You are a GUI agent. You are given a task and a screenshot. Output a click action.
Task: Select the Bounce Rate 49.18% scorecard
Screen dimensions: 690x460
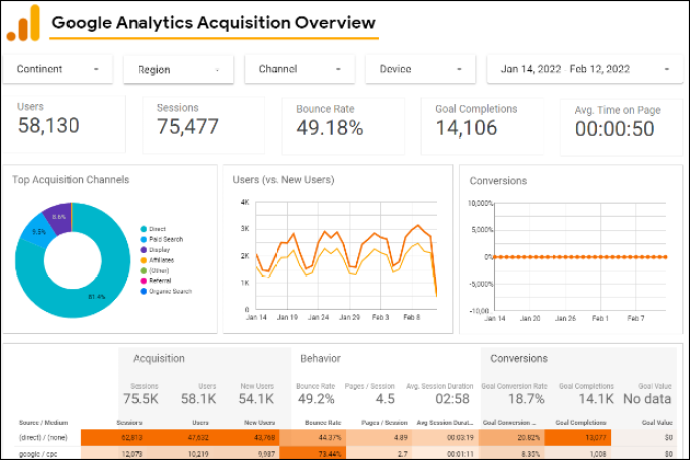click(x=343, y=126)
